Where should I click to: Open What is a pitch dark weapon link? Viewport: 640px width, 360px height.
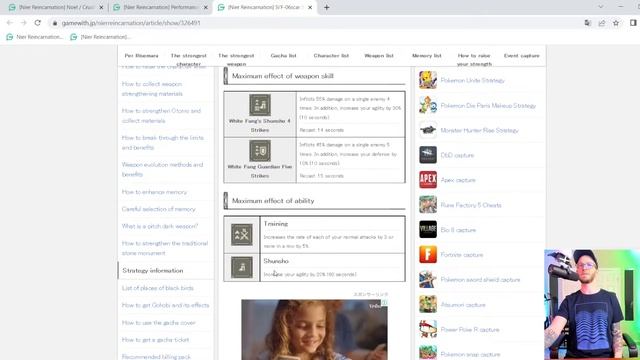pyautogui.click(x=160, y=226)
